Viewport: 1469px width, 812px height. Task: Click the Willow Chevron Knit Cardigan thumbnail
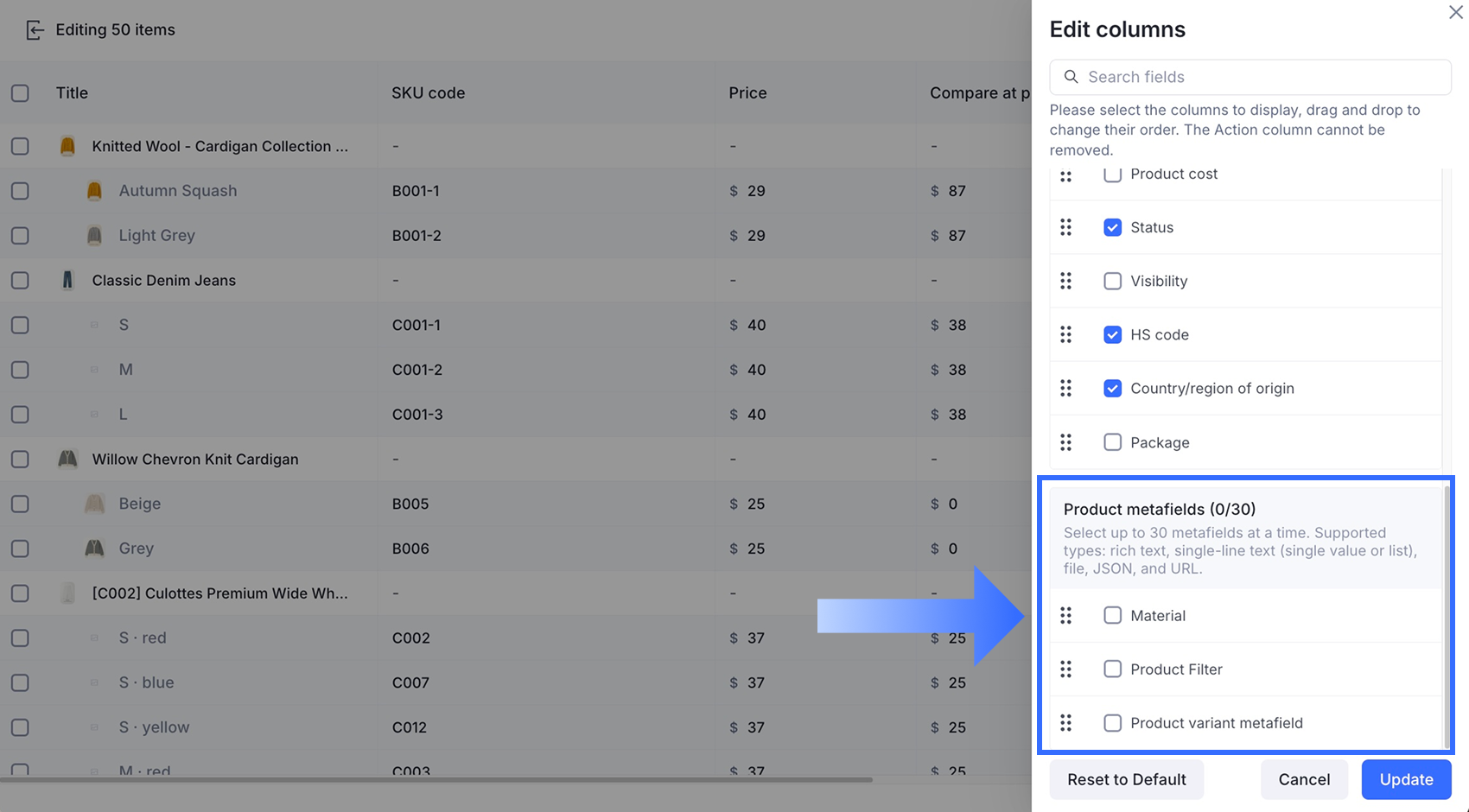[x=67, y=459]
